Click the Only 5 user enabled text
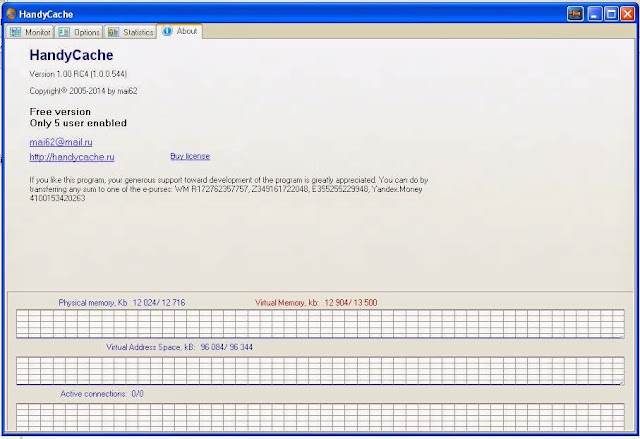 click(x=78, y=123)
